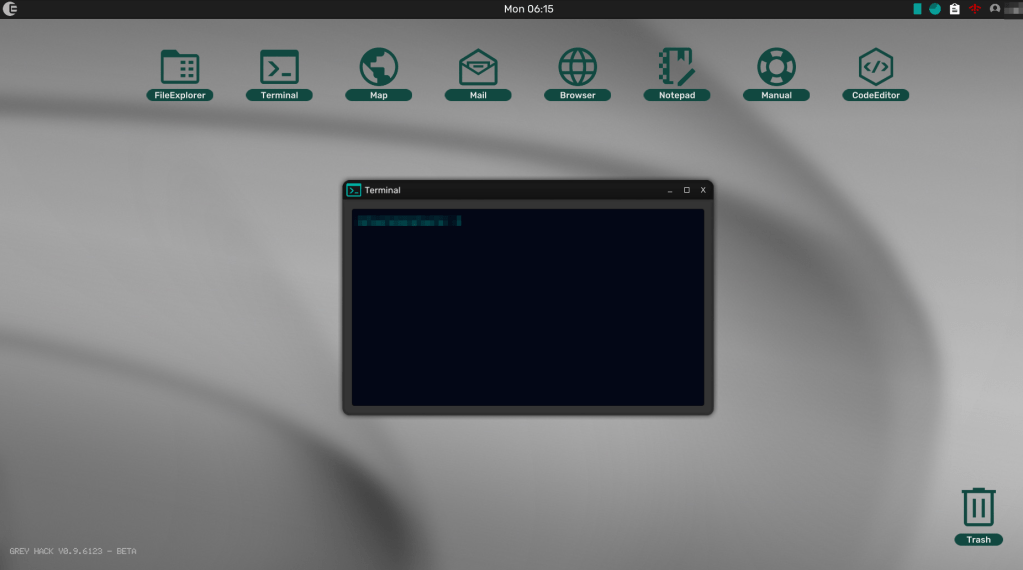Click the teal pie chart tray icon
The width and height of the screenshot is (1023, 570).
935,9
